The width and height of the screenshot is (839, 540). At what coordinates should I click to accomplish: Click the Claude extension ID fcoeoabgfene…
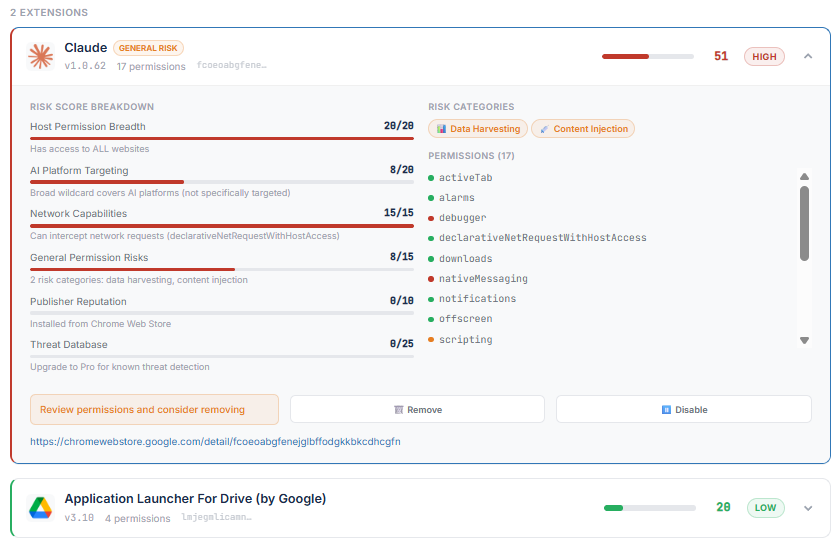tap(232, 65)
